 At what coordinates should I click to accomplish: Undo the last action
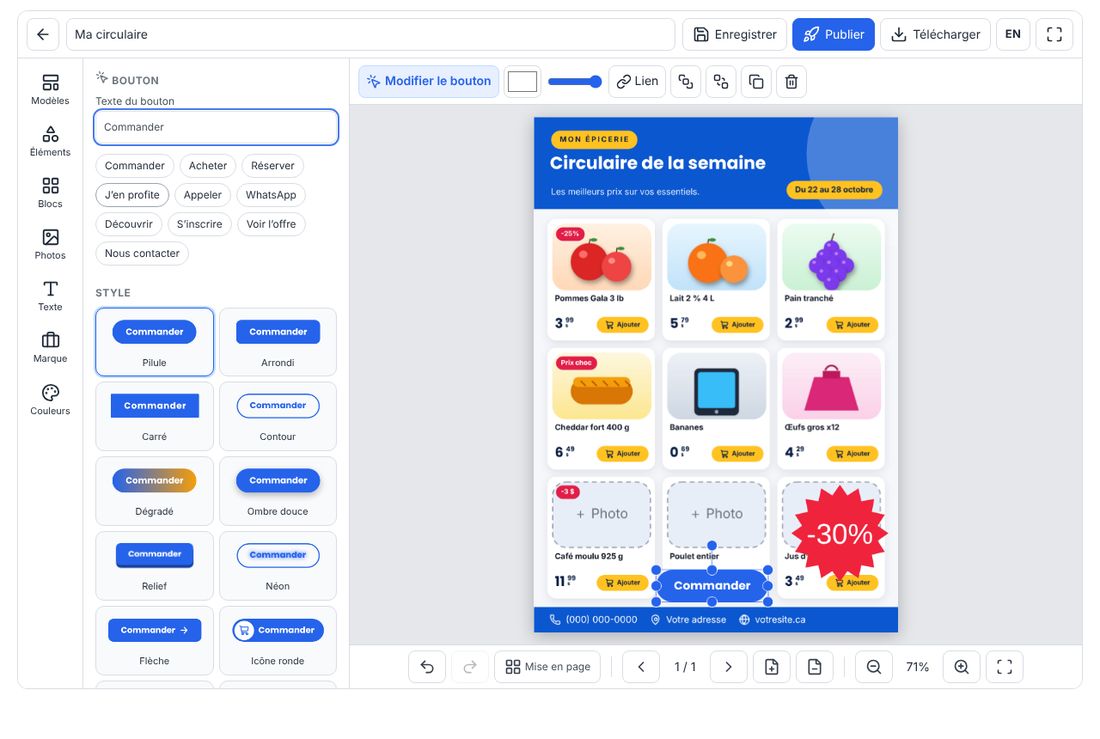(x=427, y=667)
